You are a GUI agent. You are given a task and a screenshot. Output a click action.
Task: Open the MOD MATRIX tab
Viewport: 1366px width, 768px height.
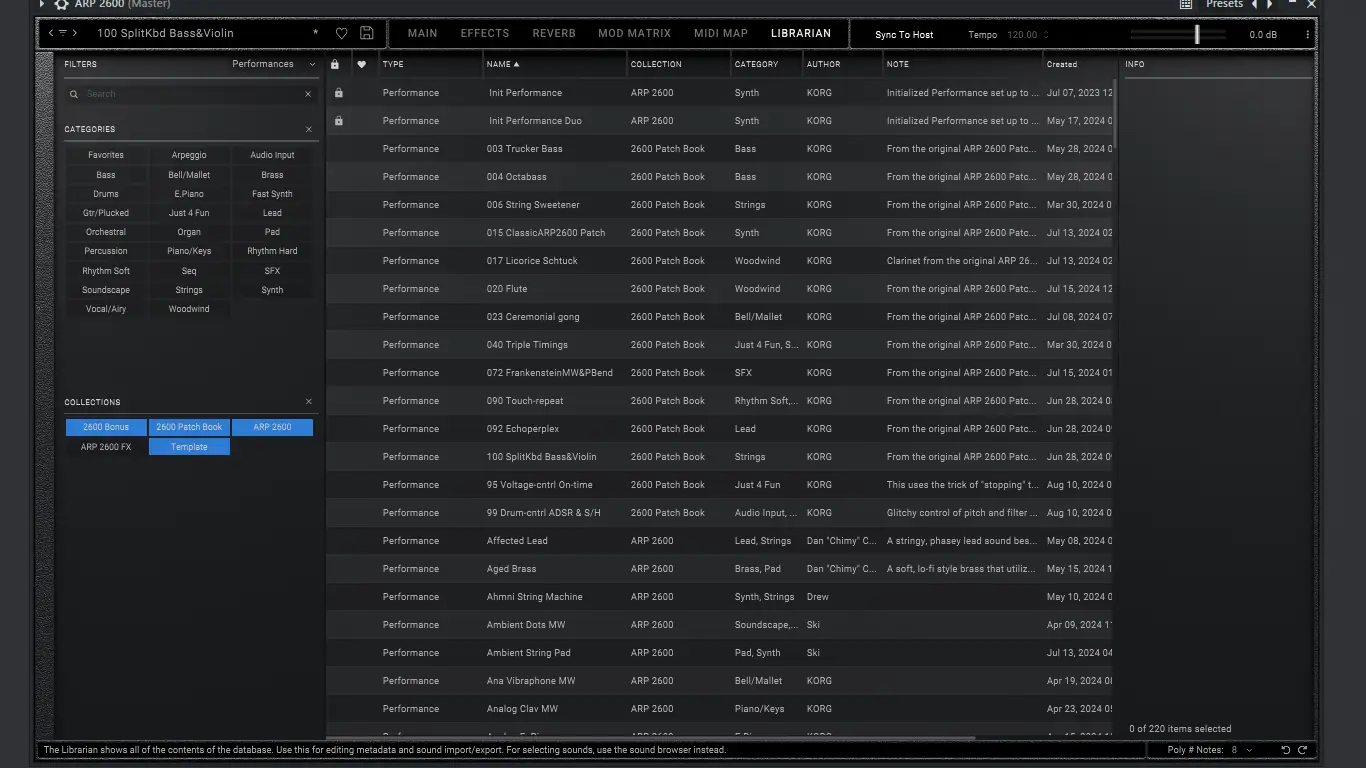coord(635,33)
